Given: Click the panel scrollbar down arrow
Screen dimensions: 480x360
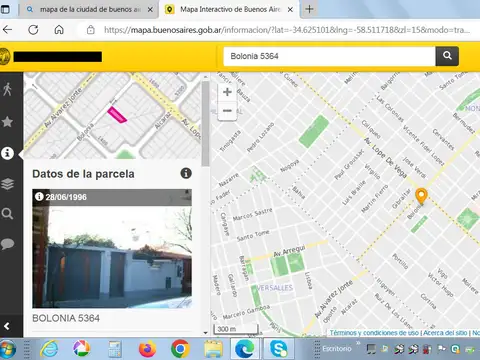Looking at the screenshot, I should point(205,333).
